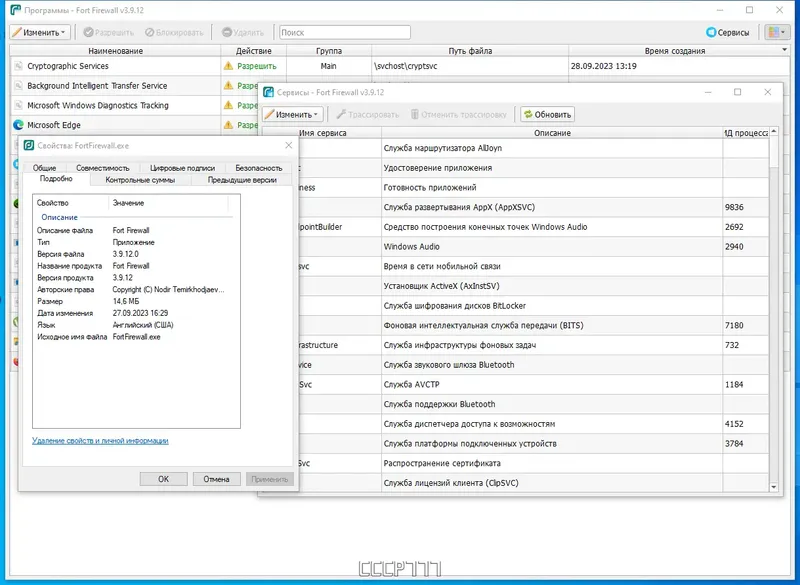800x585 pixels.
Task: Select the Cryptographic Services row
Action: 400,66
